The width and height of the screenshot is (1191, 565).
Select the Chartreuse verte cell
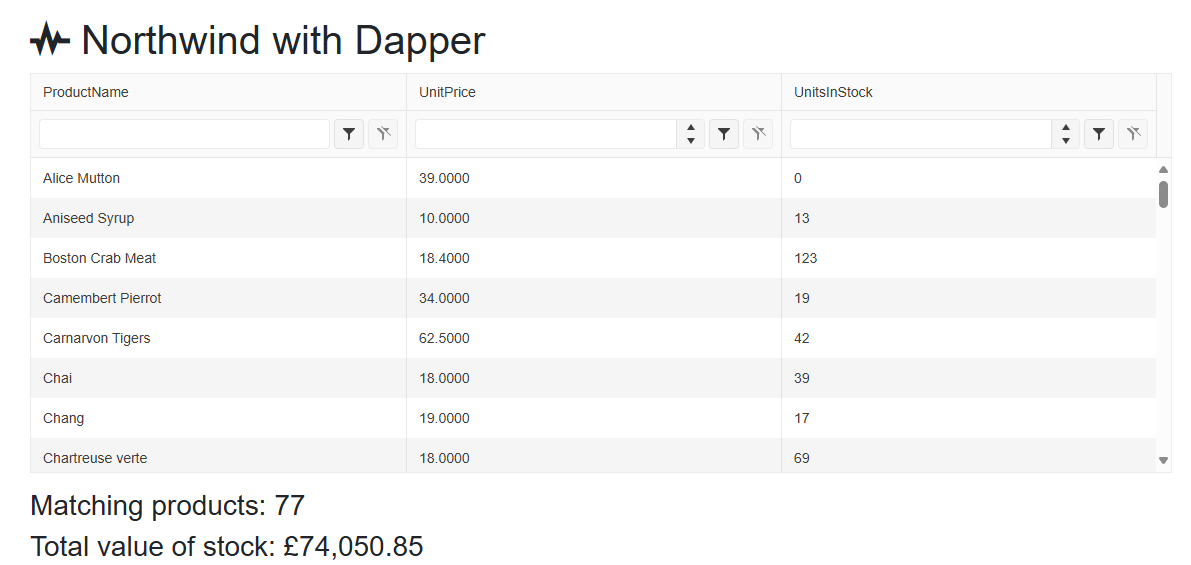click(x=219, y=456)
